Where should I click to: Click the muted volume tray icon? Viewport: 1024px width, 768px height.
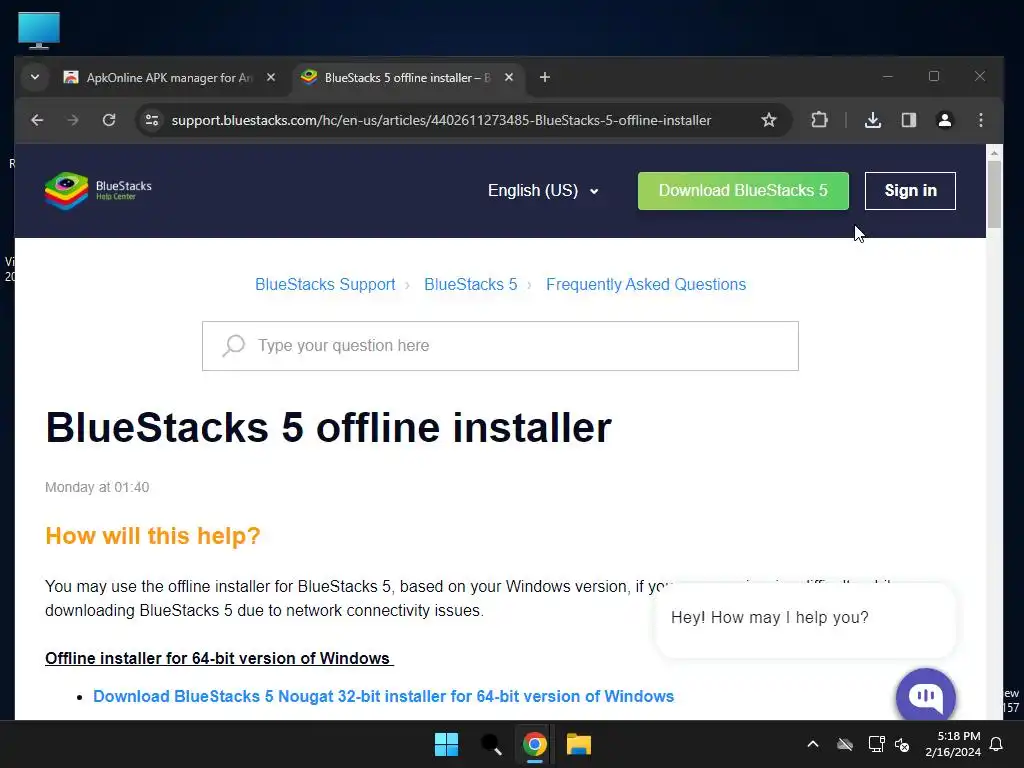902,744
